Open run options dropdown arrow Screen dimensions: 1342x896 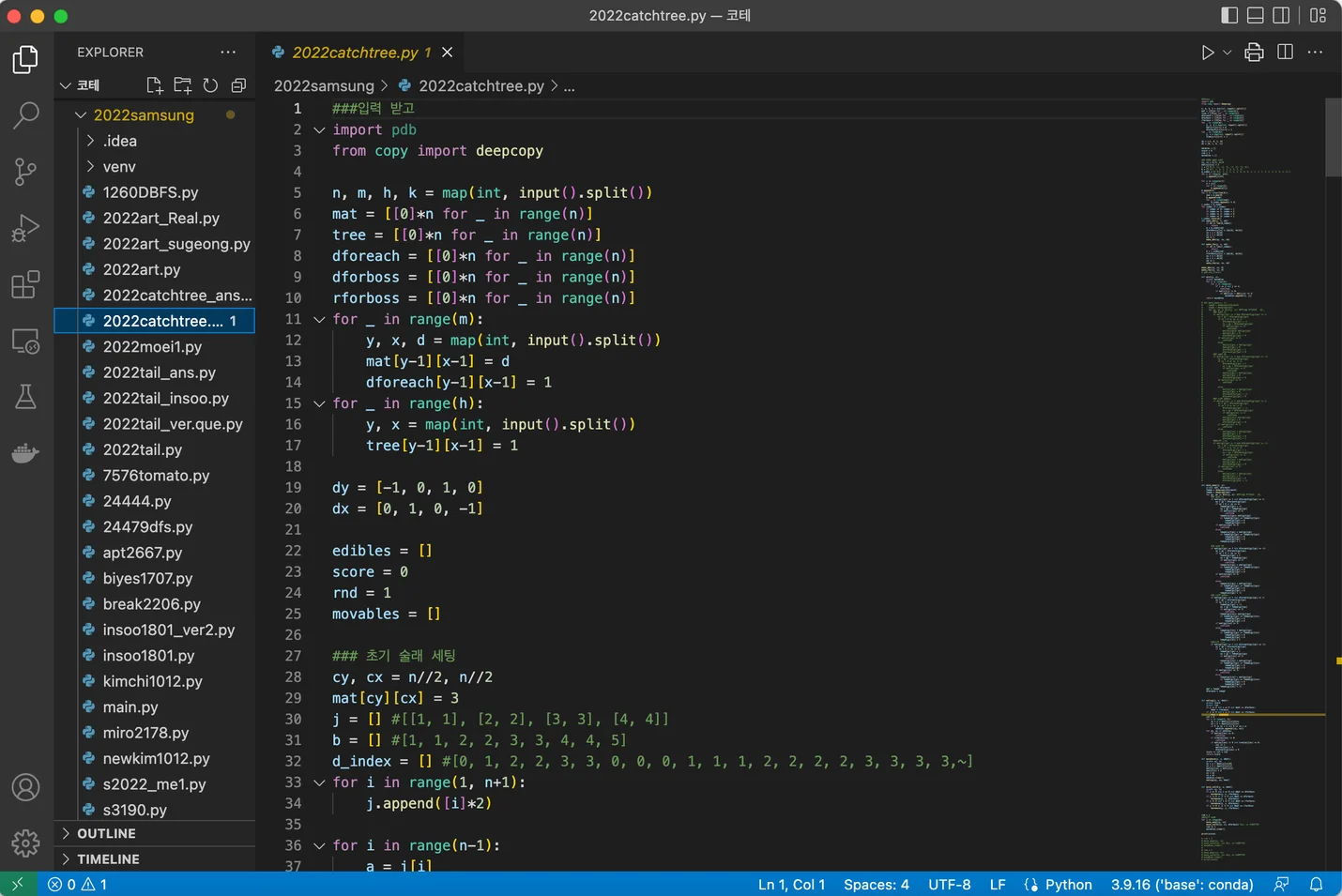(x=1227, y=53)
